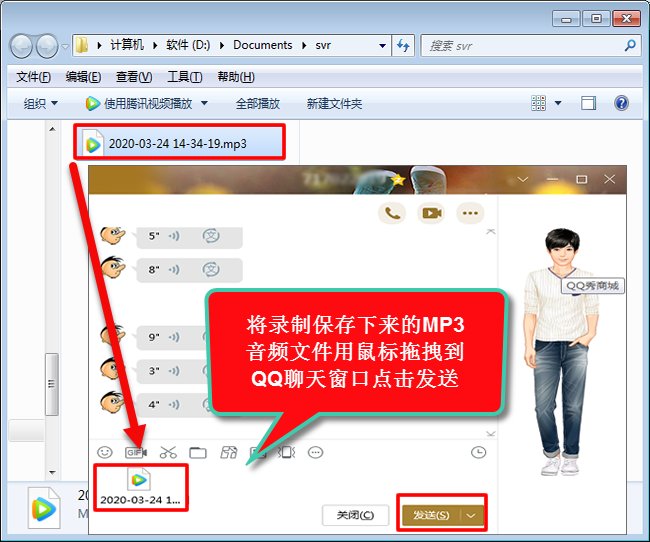Open the 组织 dropdown menu
The image size is (650, 542).
(40, 103)
